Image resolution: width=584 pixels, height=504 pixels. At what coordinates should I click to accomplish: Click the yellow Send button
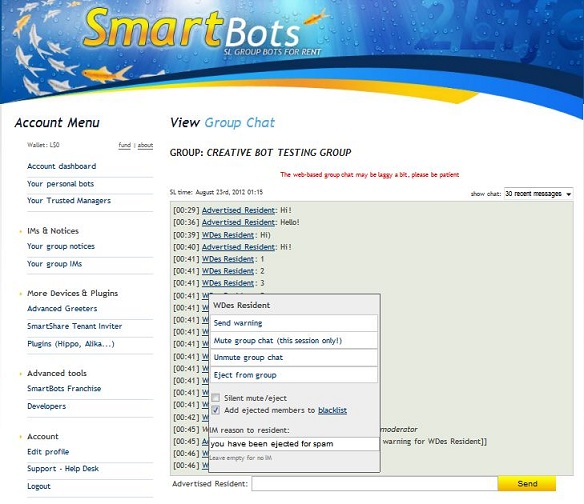point(527,484)
